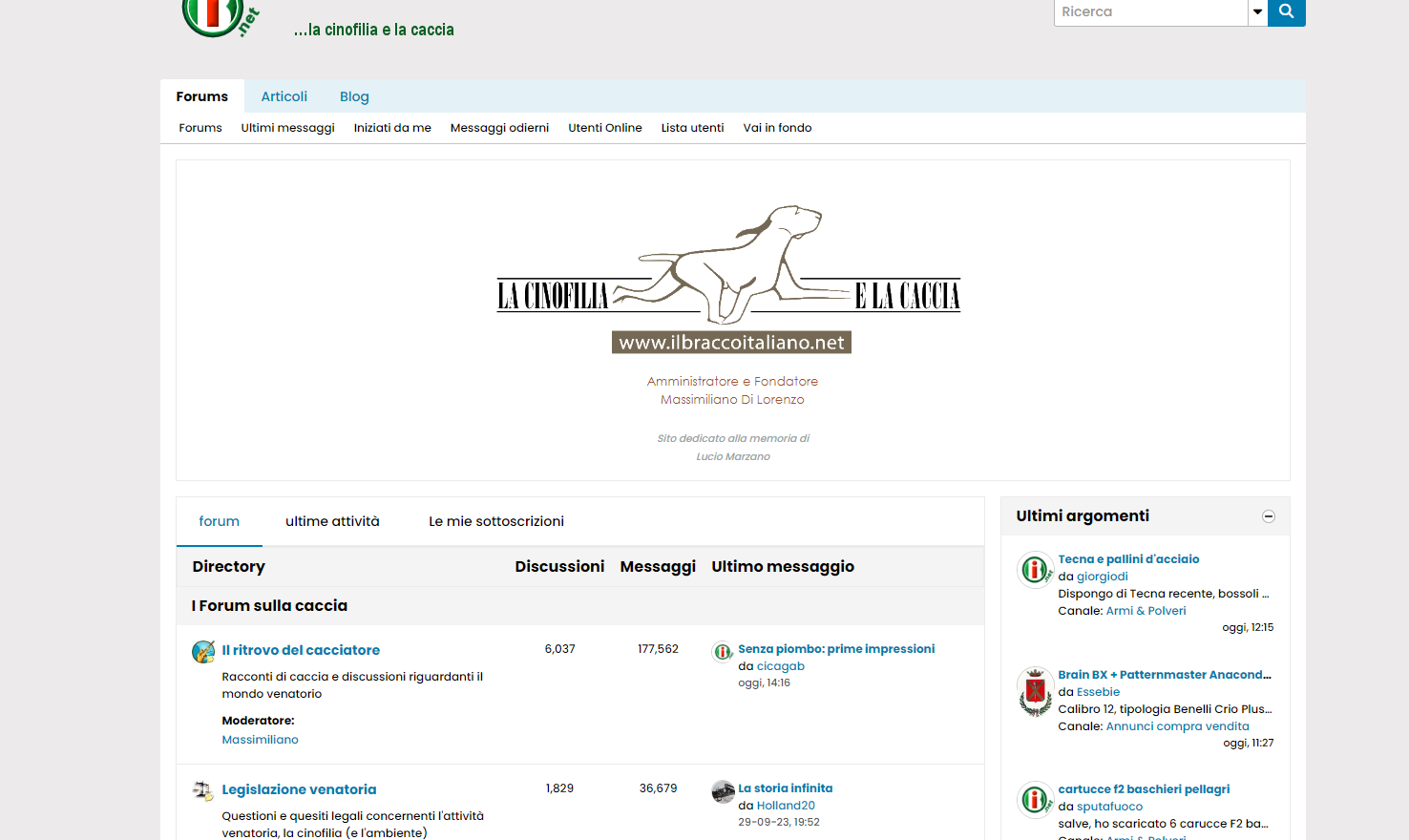Open cartucce f2 baschieri pellagri topic
Viewport: 1409px width, 840px height.
coord(1144,789)
